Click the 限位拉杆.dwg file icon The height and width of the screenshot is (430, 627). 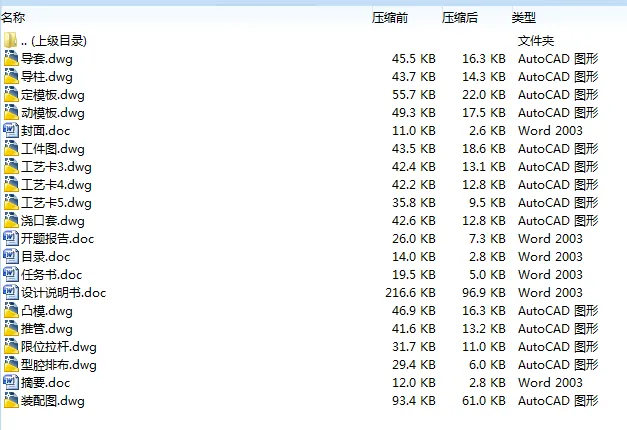11,346
